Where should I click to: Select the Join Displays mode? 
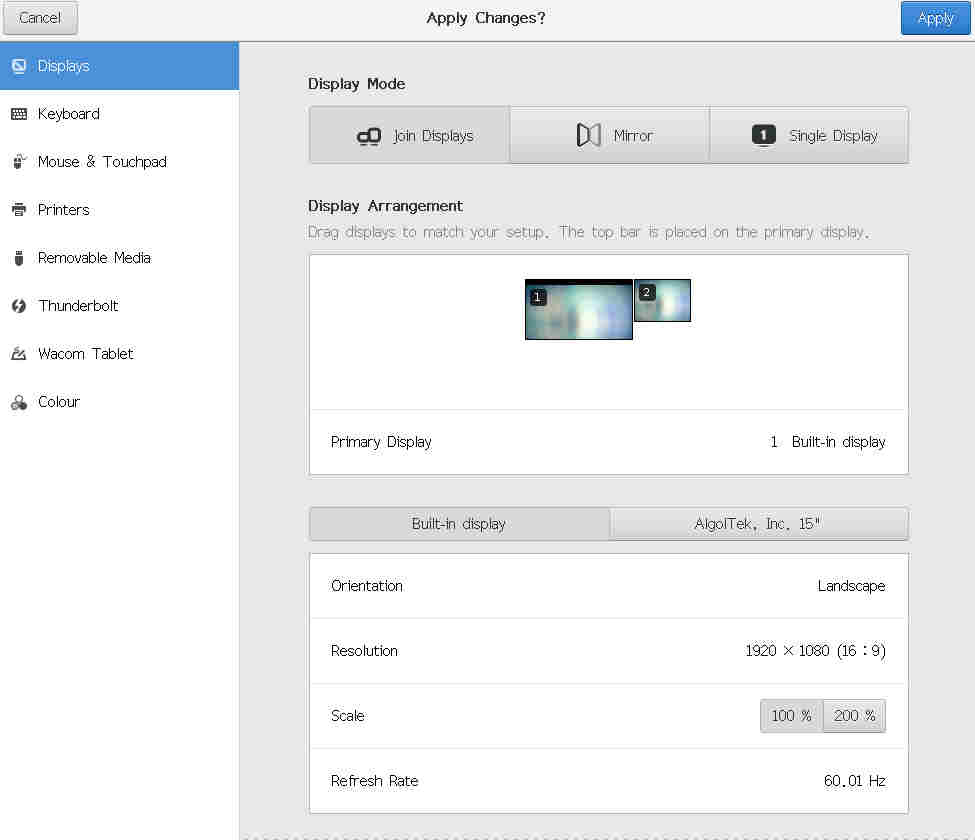point(409,135)
